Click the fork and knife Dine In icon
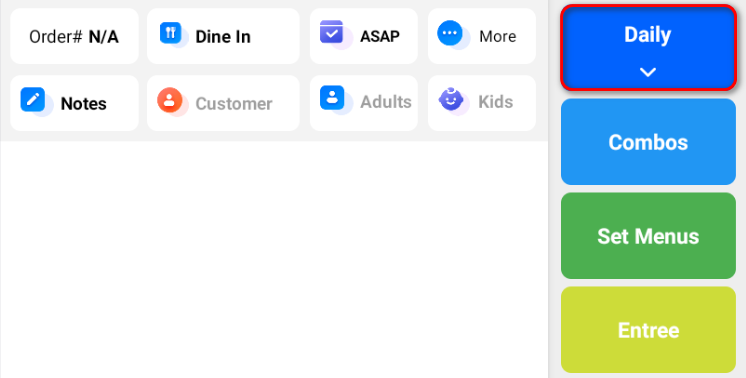The height and width of the screenshot is (378, 746). pos(171,33)
